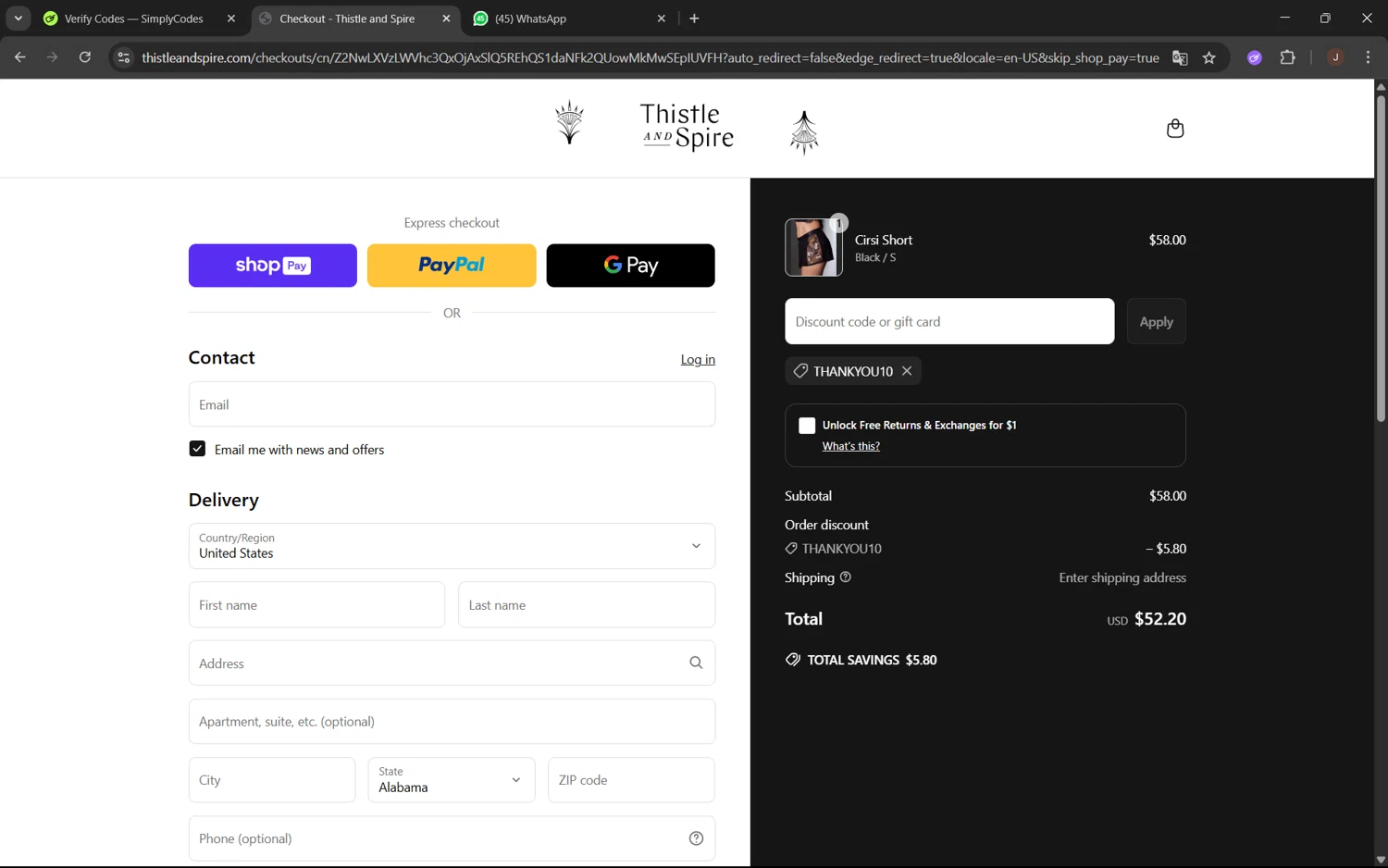The height and width of the screenshot is (868, 1388).
Task: Pay with Shop Pay button
Action: click(x=273, y=266)
